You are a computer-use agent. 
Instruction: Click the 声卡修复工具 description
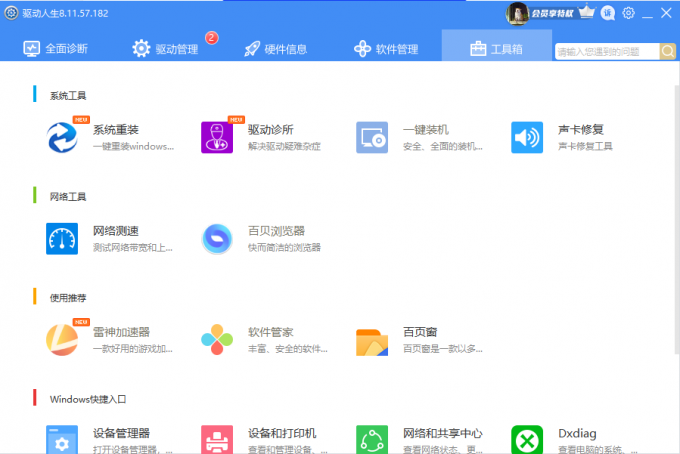click(x=585, y=147)
